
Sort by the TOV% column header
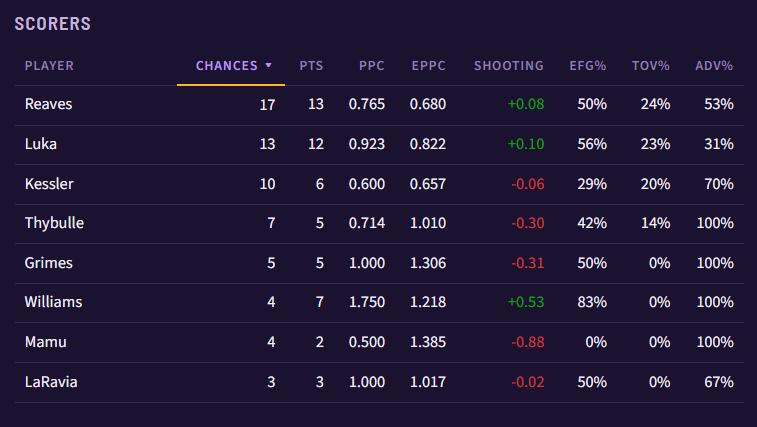click(x=650, y=66)
